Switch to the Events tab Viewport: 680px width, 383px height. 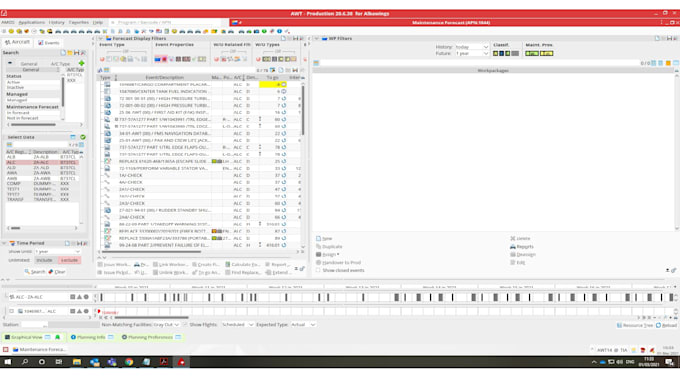[x=49, y=43]
